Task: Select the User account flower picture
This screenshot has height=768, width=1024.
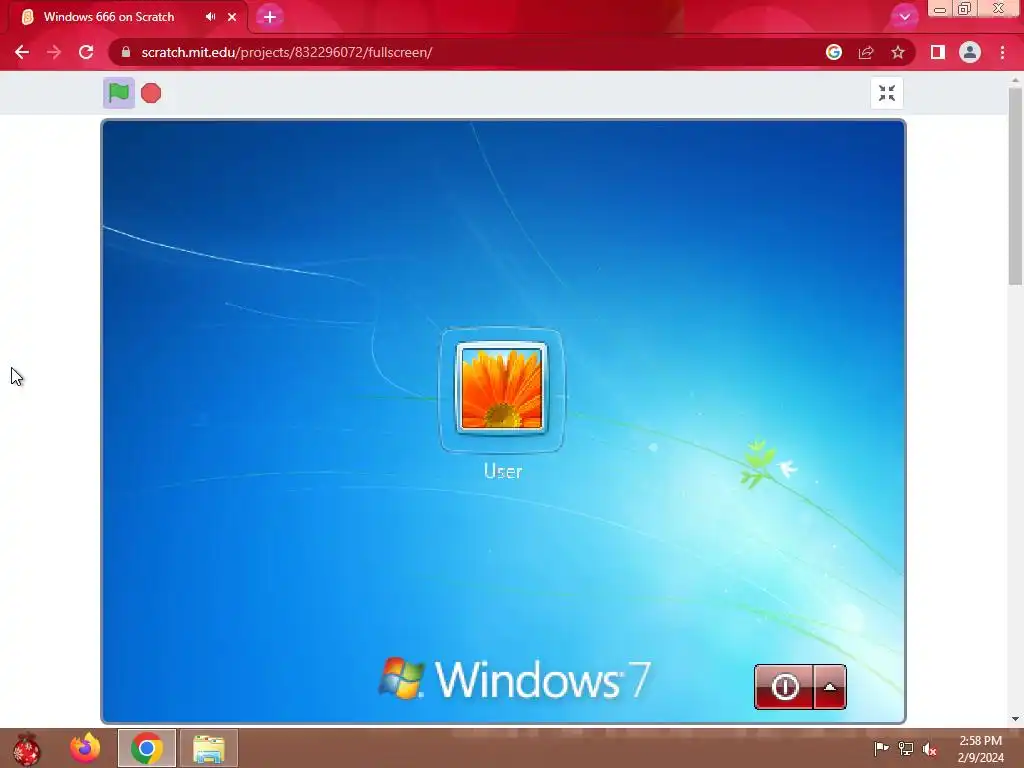Action: 502,387
